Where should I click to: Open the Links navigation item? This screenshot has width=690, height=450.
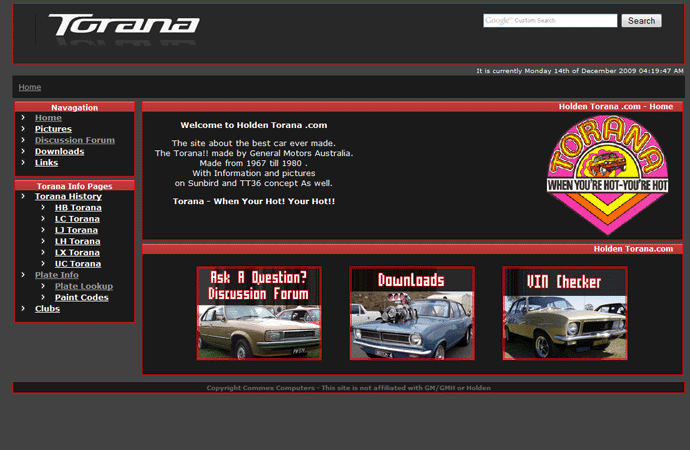(46, 163)
